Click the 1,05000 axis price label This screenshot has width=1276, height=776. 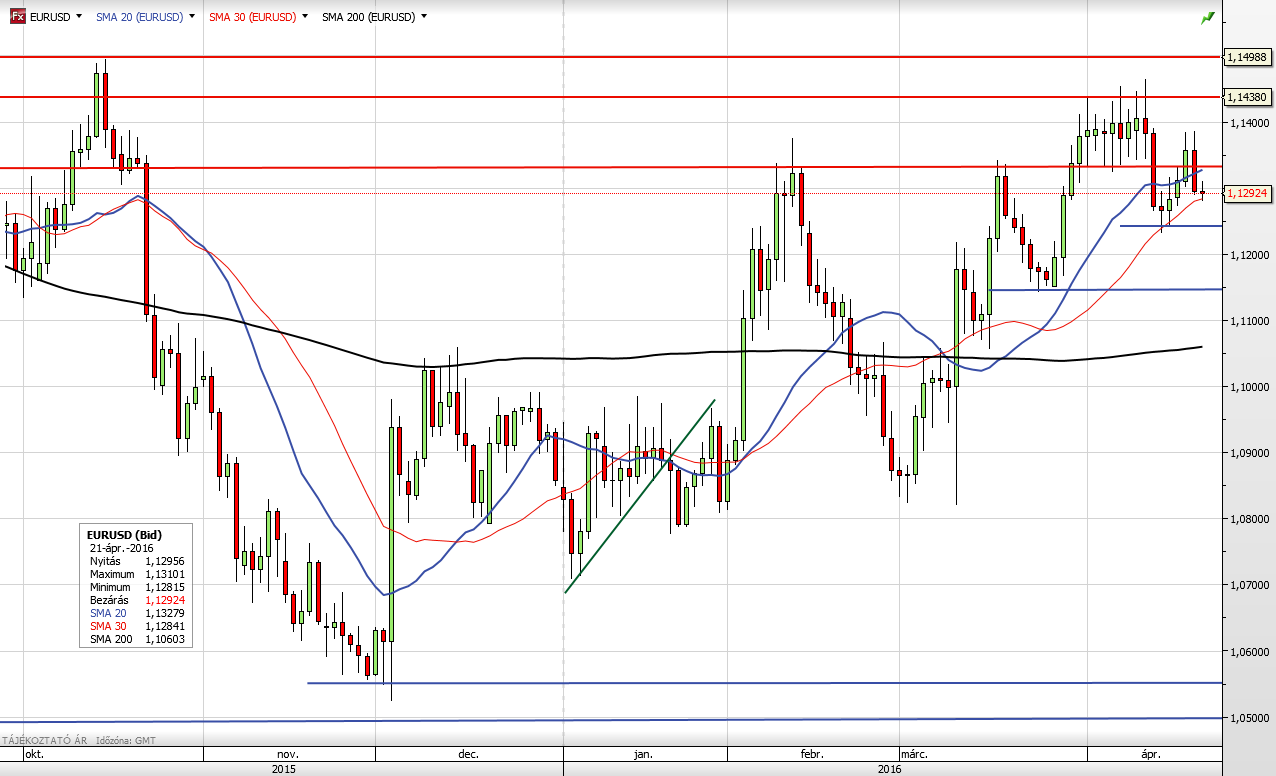tap(1248, 718)
